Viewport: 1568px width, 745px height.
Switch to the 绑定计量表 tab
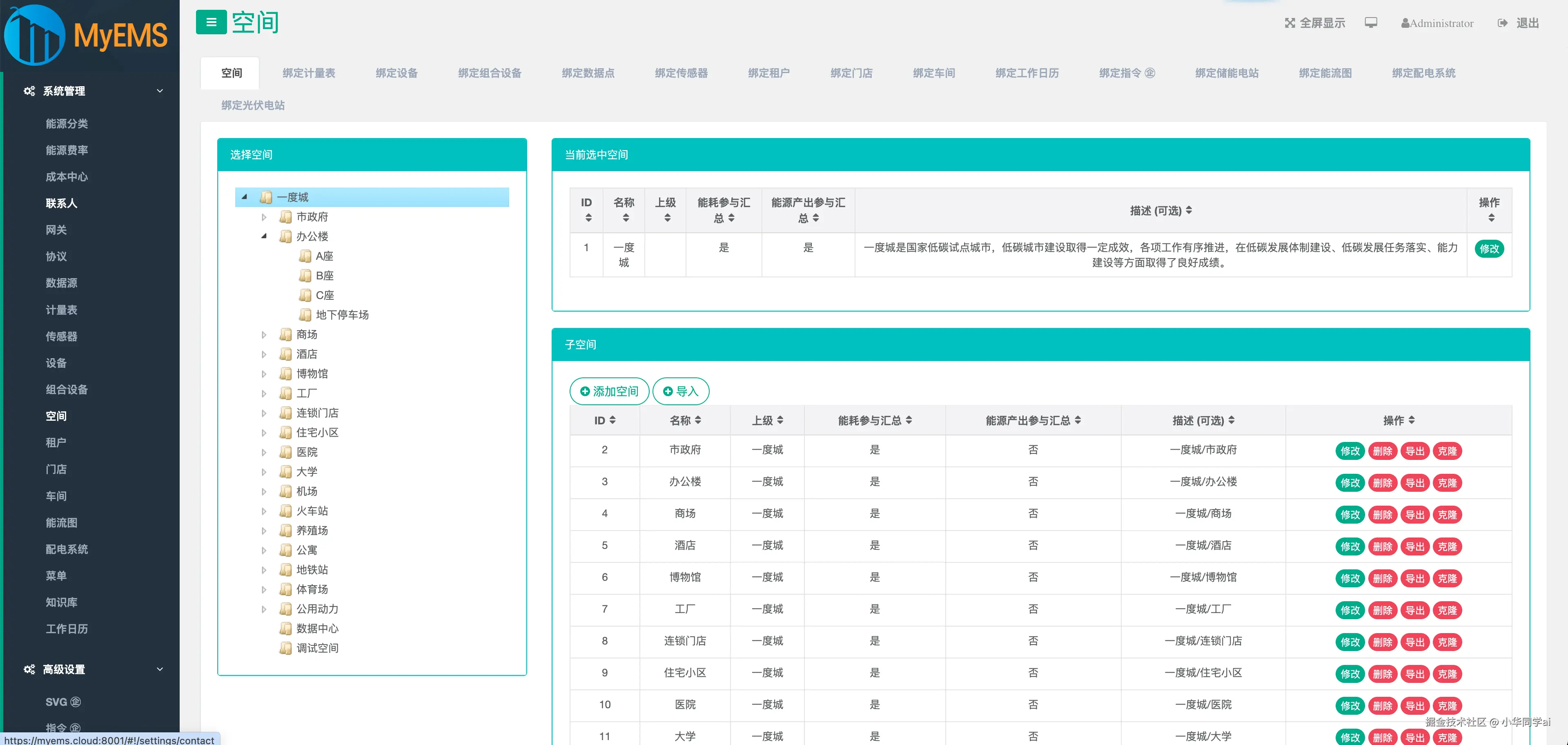309,73
